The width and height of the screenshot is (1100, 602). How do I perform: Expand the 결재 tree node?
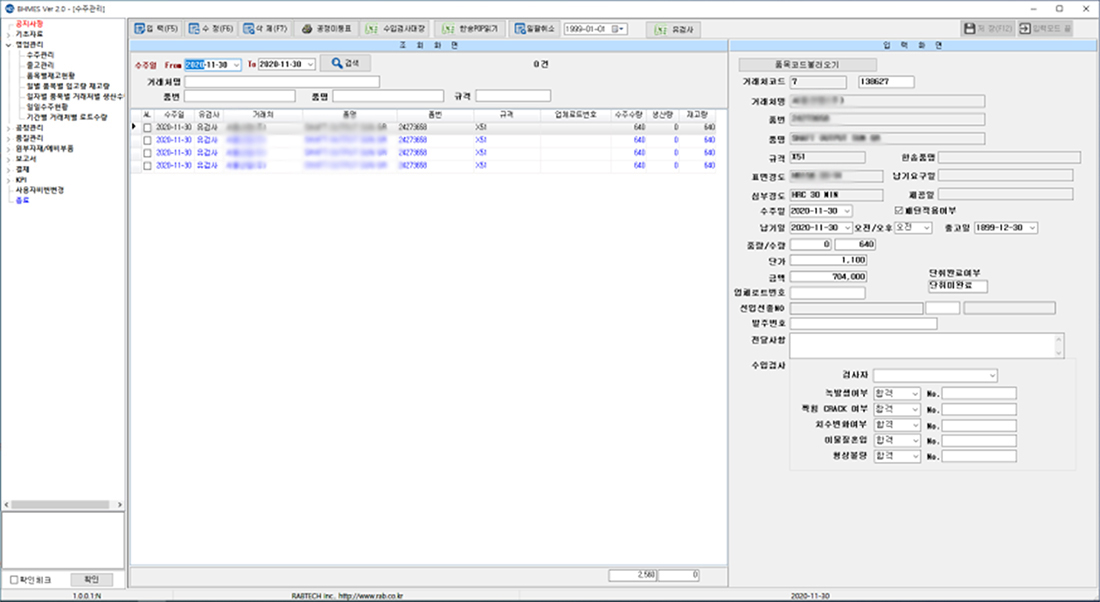[8, 170]
